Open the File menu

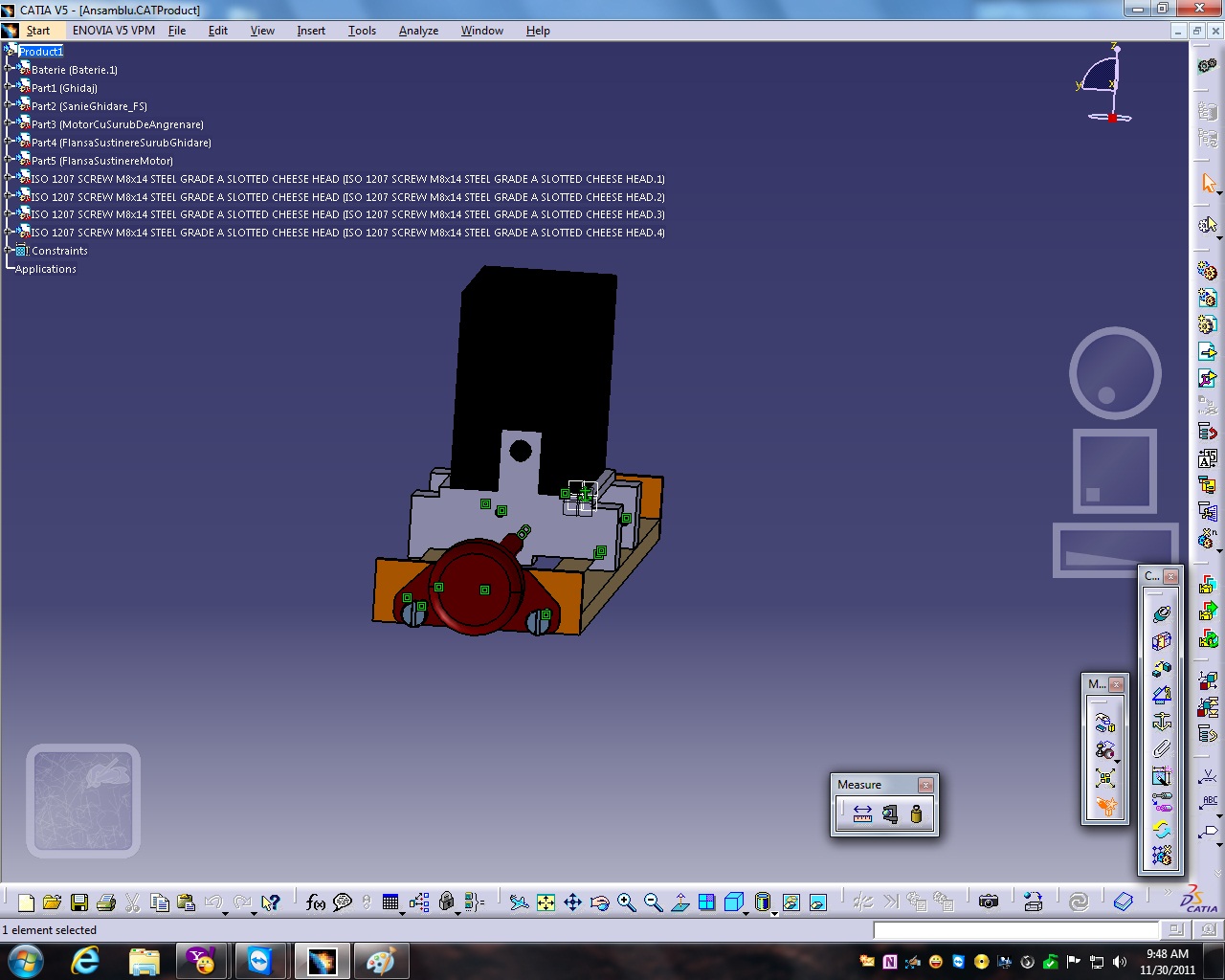[177, 31]
